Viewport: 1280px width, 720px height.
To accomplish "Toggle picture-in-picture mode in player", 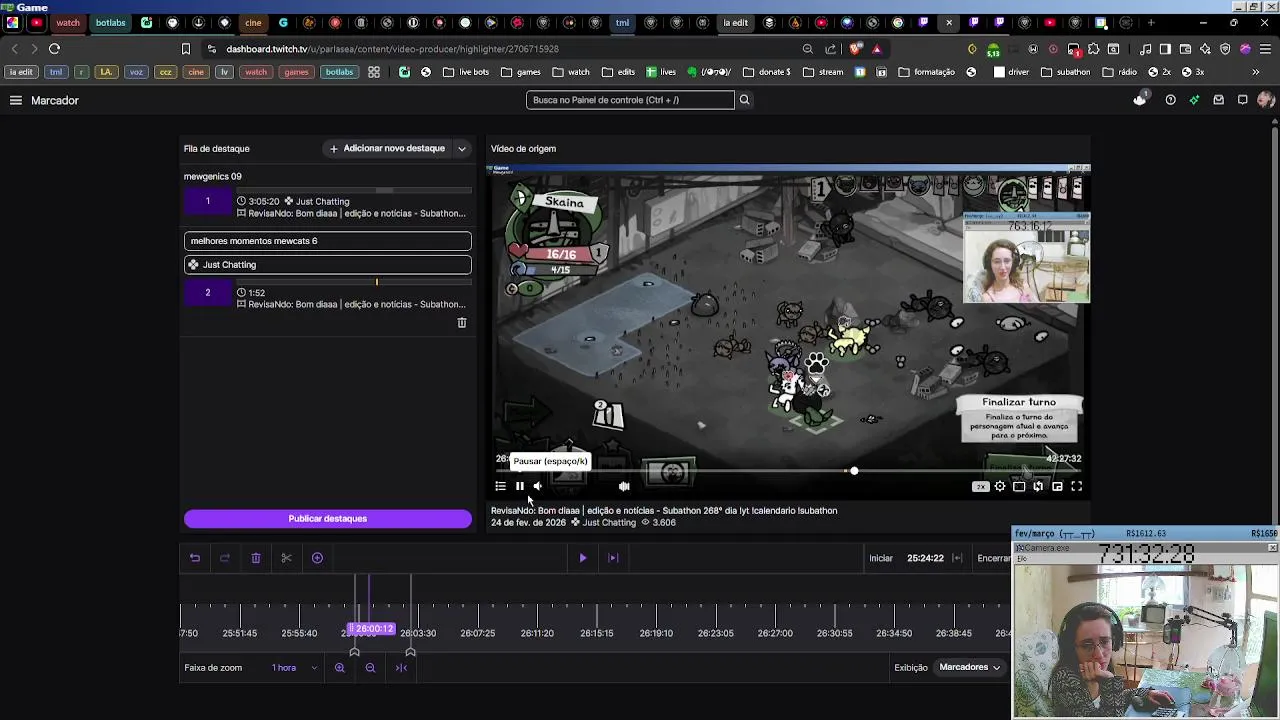I will tap(1057, 487).
